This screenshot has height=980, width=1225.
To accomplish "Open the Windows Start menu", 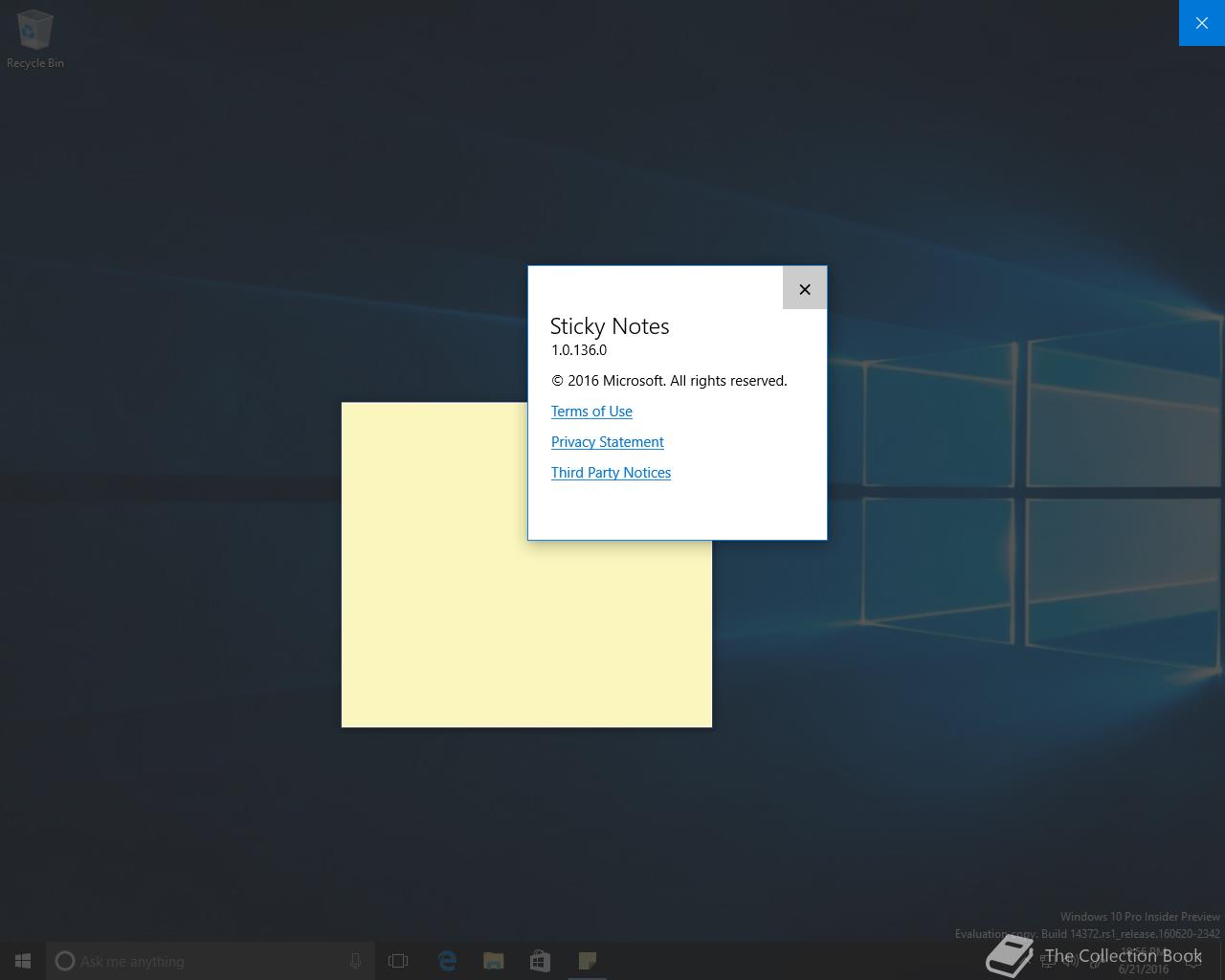I will pyautogui.click(x=23, y=961).
